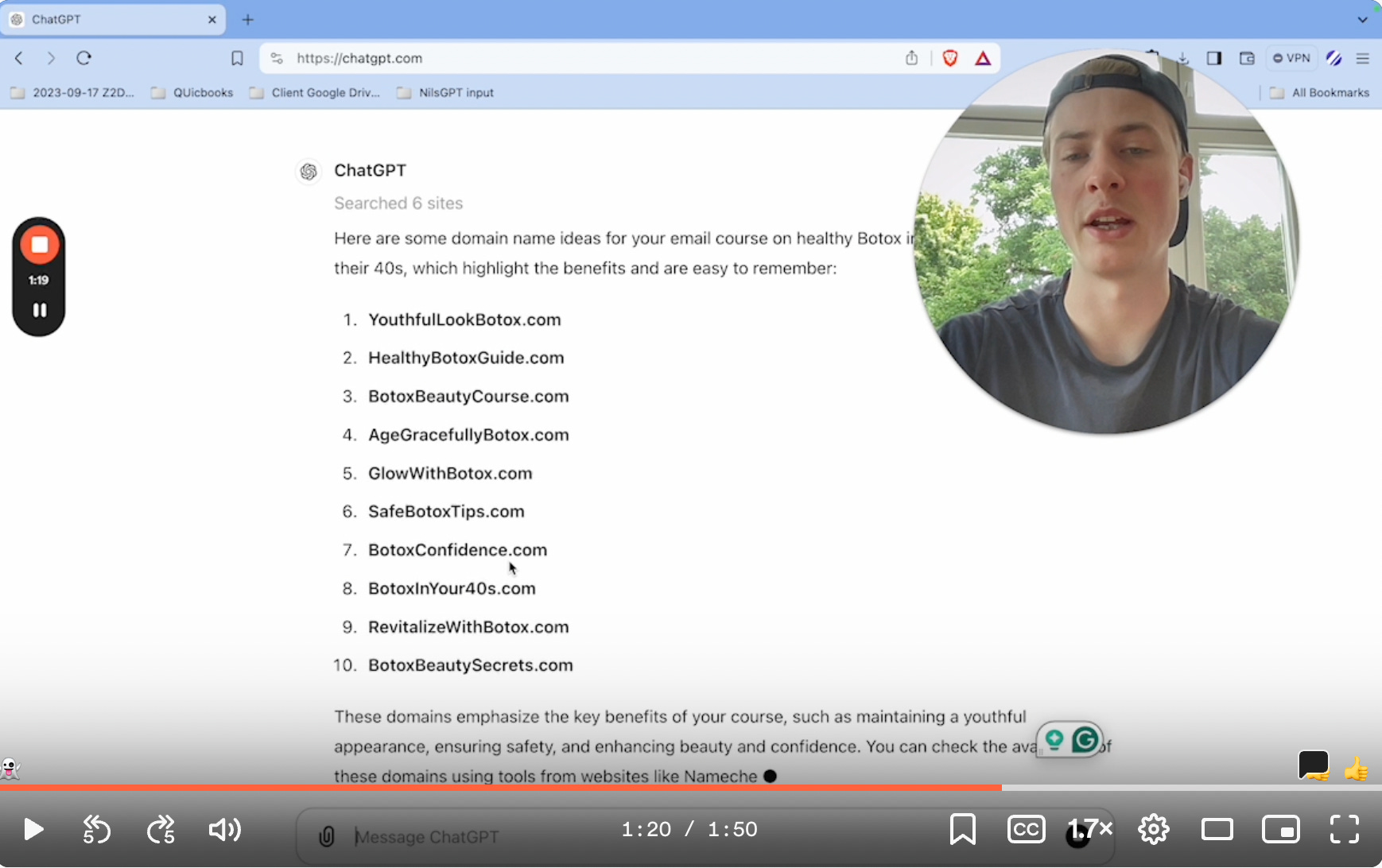Image resolution: width=1382 pixels, height=868 pixels.
Task: Click BotoxConfidence.com list item
Action: click(x=457, y=550)
